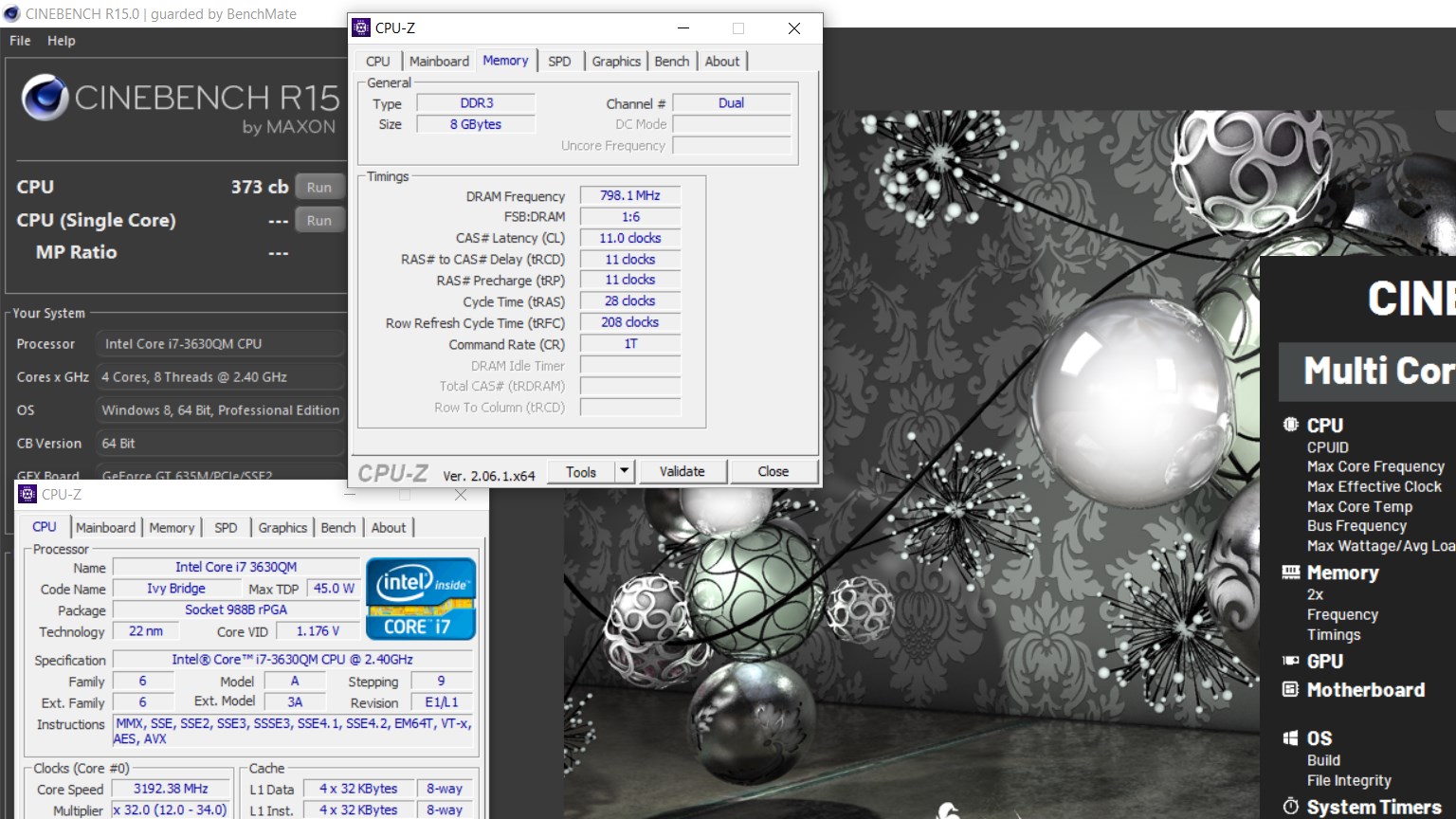The image size is (1456, 819).
Task: Click the OS field Windows 8 64 Bit
Action: click(220, 409)
